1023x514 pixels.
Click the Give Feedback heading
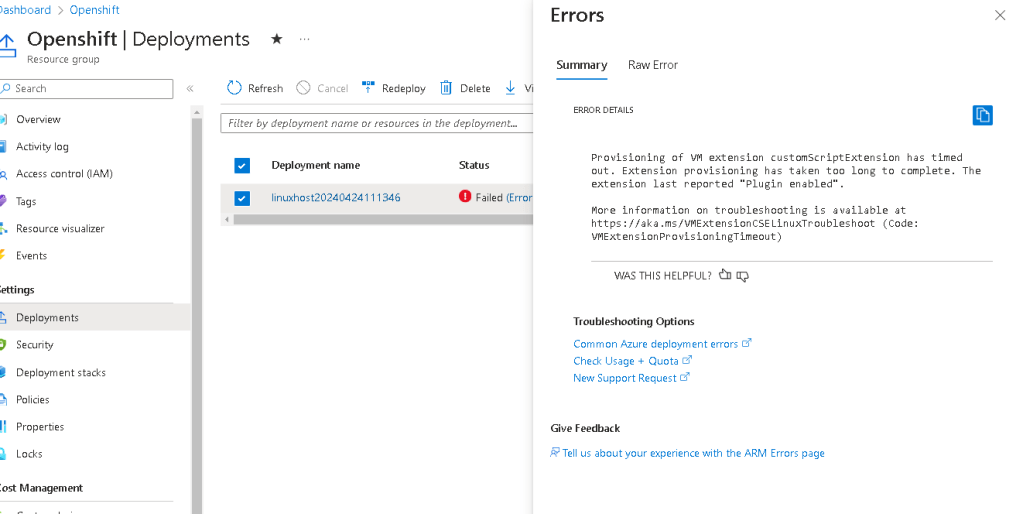[x=585, y=428]
